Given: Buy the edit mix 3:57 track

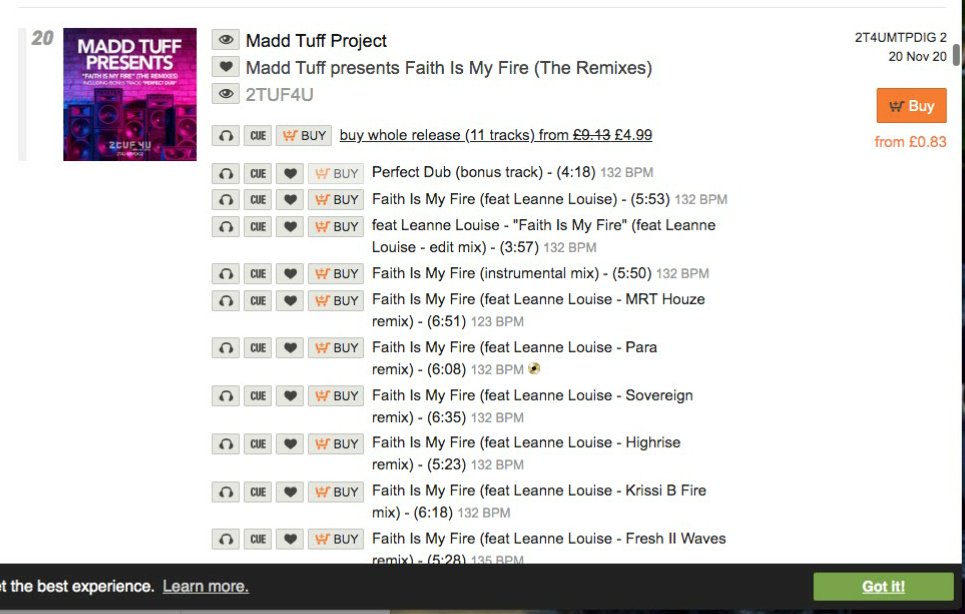Looking at the screenshot, I should 336,226.
